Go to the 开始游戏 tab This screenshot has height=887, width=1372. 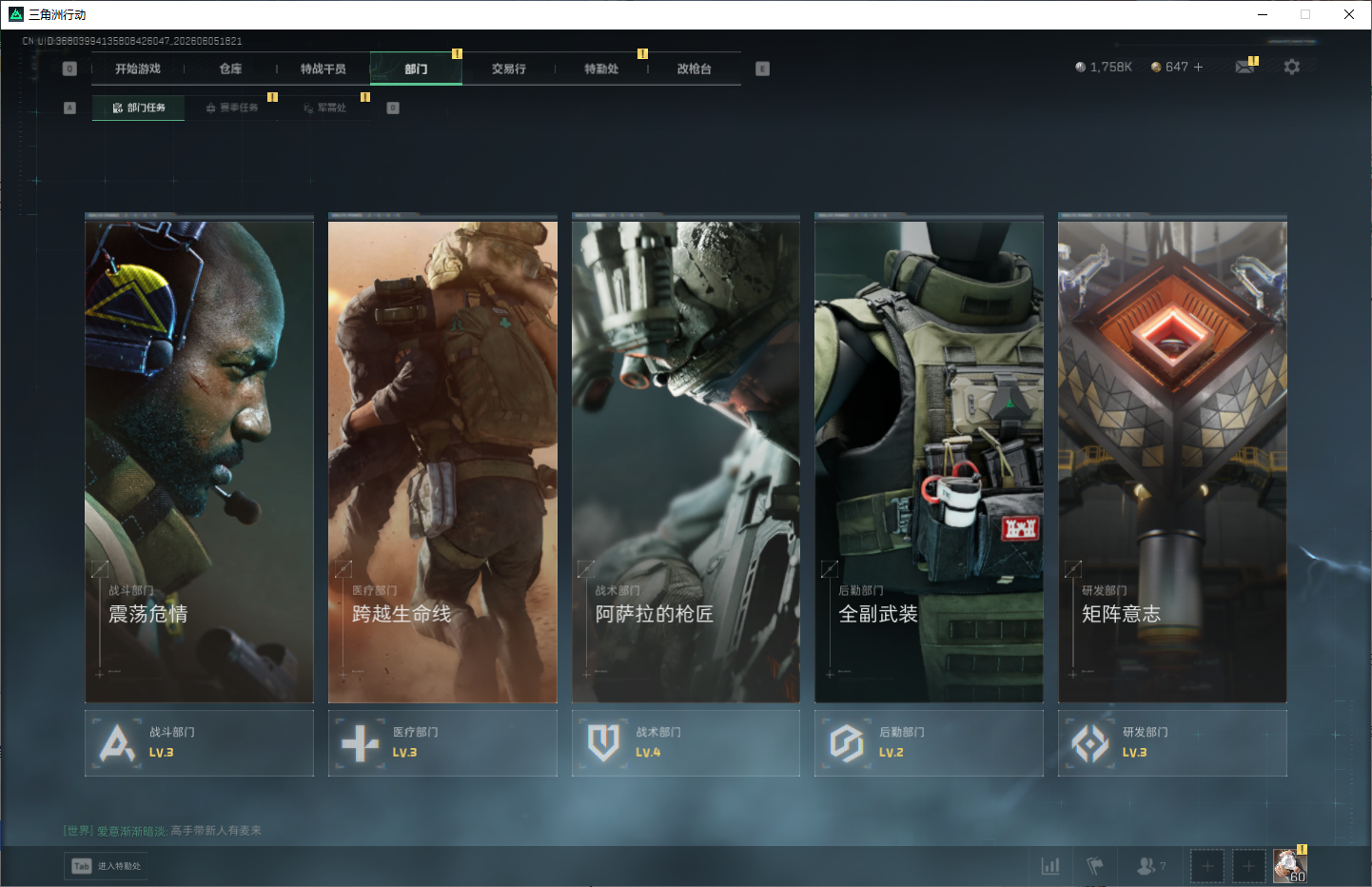(138, 69)
